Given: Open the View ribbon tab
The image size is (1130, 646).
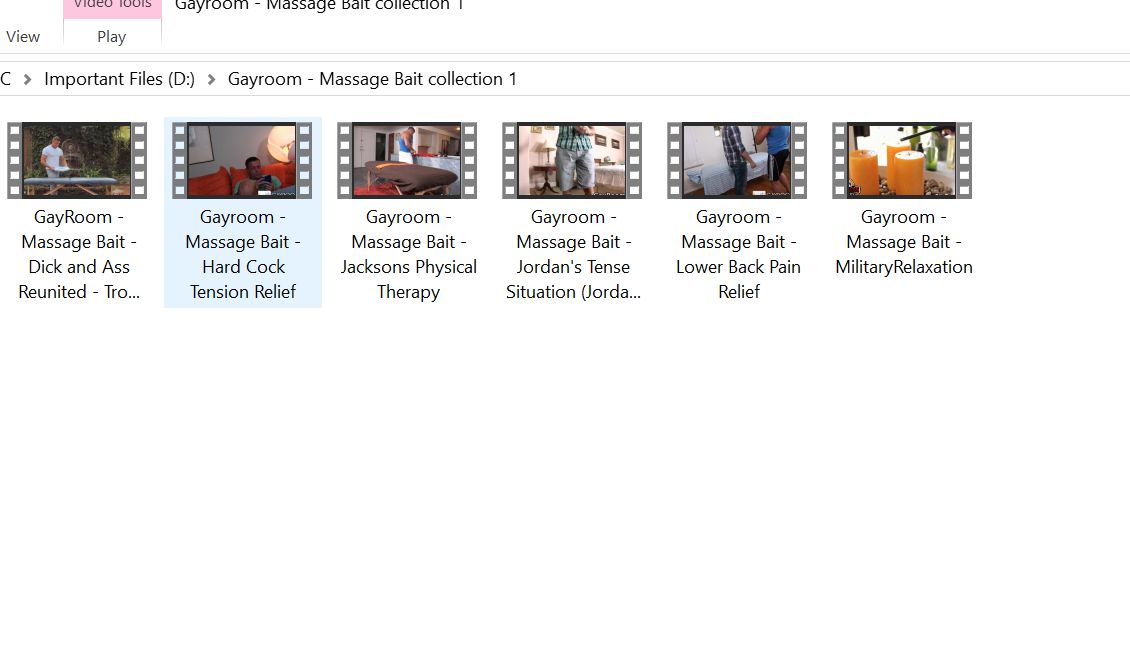Looking at the screenshot, I should click(23, 37).
